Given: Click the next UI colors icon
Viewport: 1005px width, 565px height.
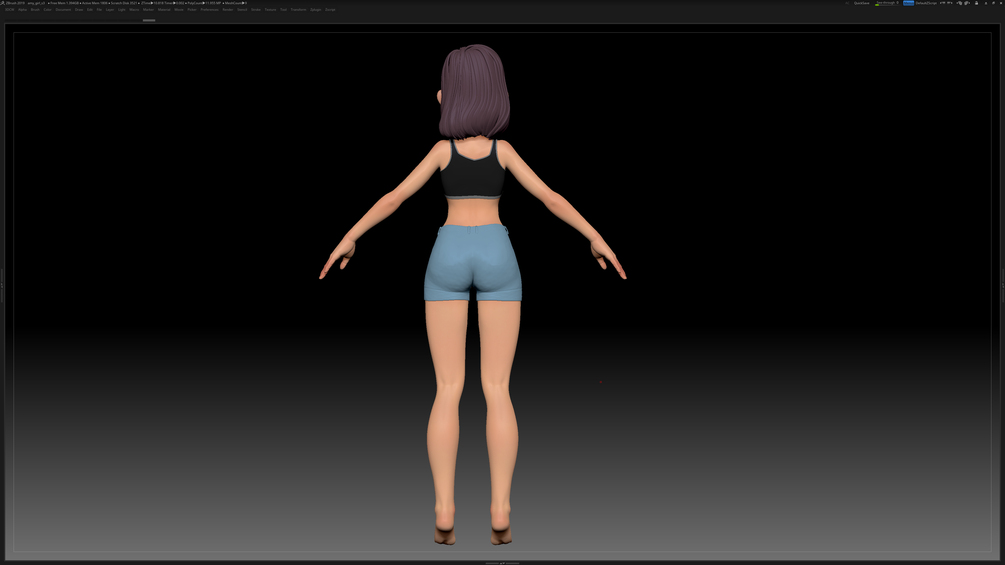Looking at the screenshot, I should [x=967, y=3].
